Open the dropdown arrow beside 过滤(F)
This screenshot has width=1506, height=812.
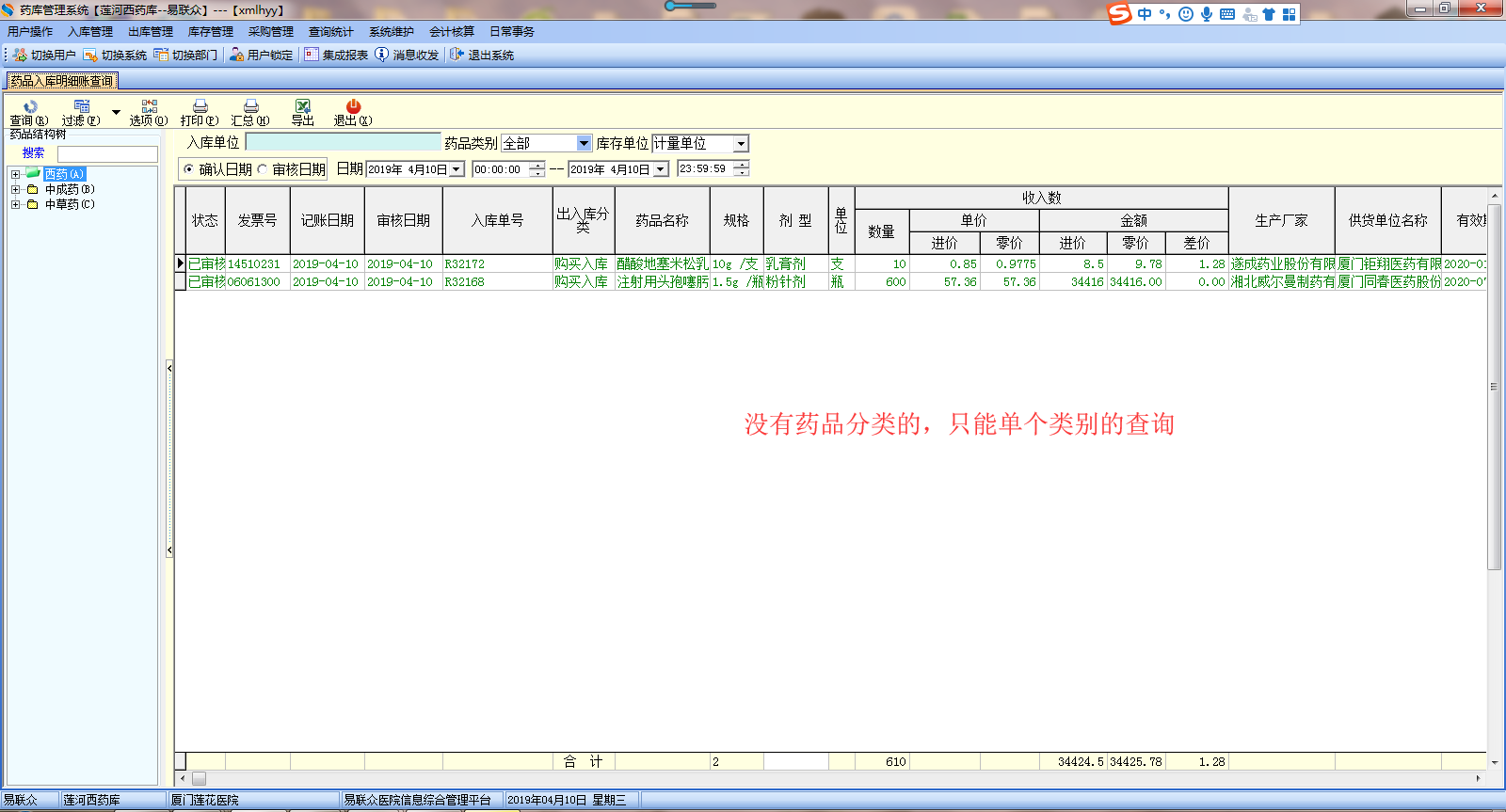tap(117, 112)
